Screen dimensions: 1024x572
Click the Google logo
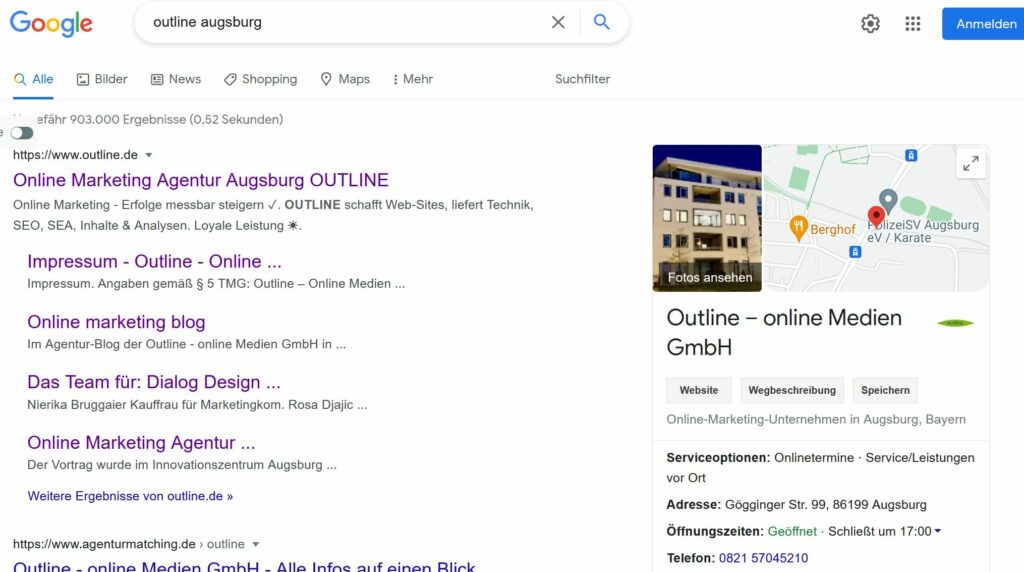(51, 24)
